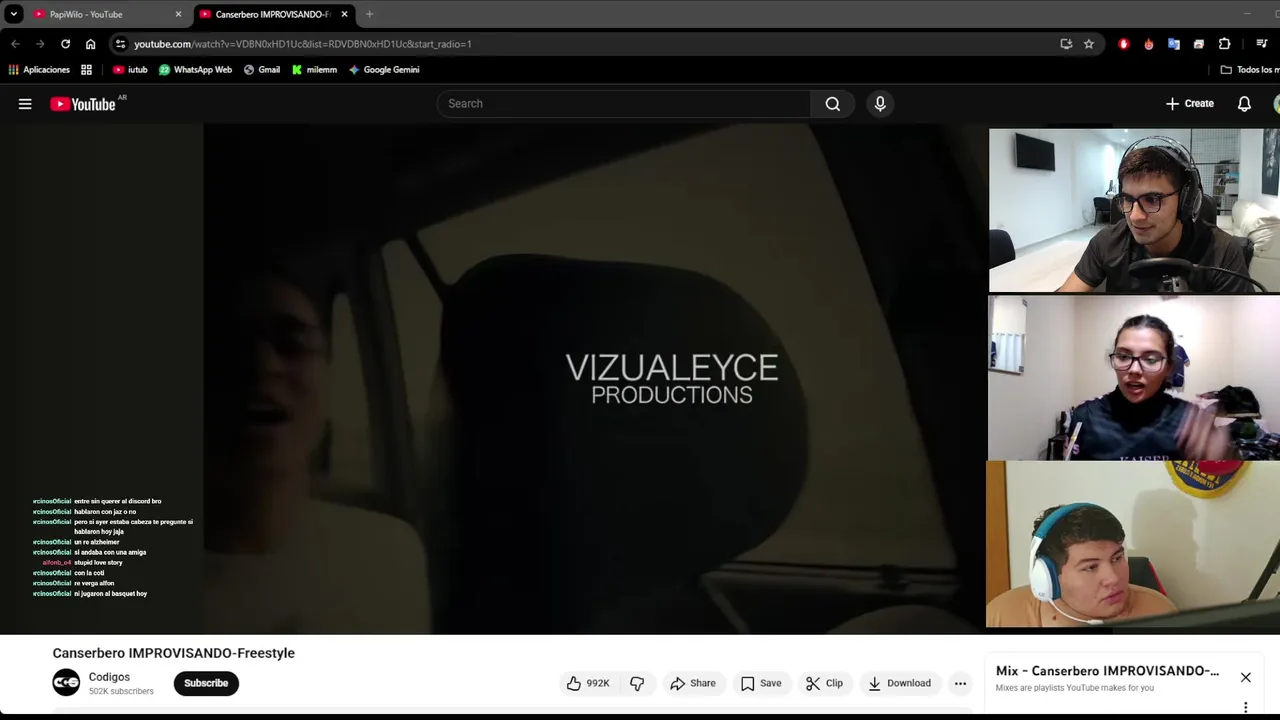Open the browser home page

coord(90,44)
